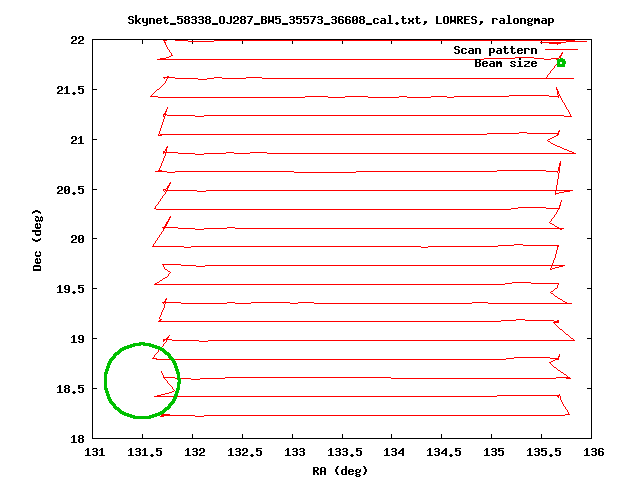The height and width of the screenshot is (480, 640).
Task: Click the red scan pattern legend line sample
Action: pos(561,50)
